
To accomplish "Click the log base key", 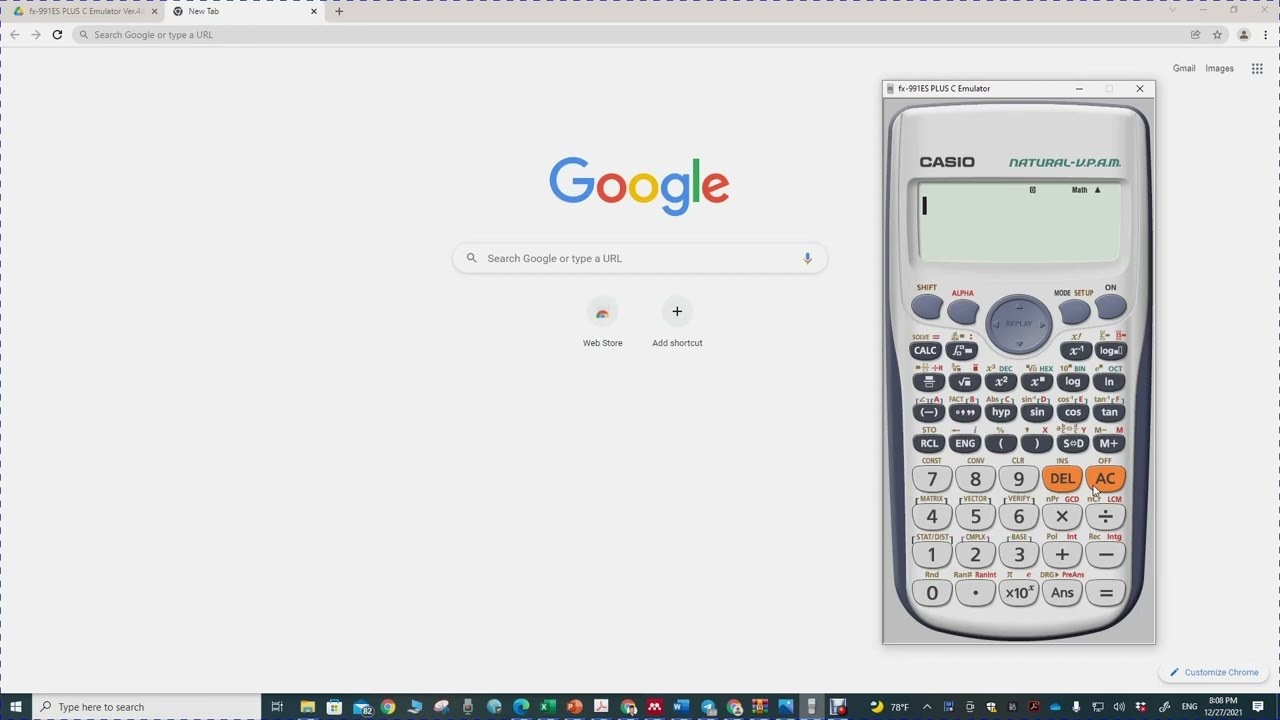I will 1110,351.
